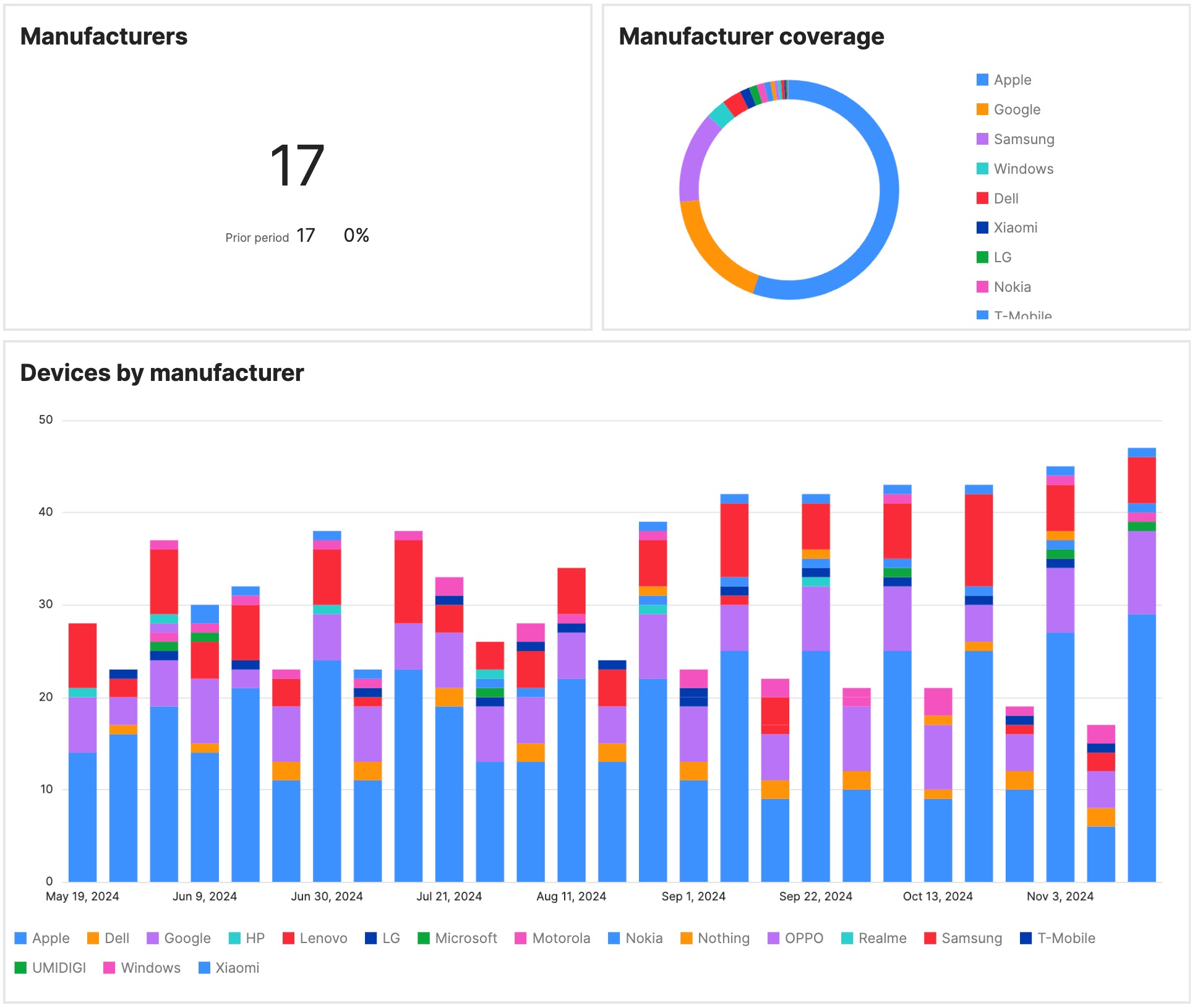Viewport: 1195px width, 1008px height.
Task: Click the T-Mobile icon in the coverage legend
Action: pos(981,315)
